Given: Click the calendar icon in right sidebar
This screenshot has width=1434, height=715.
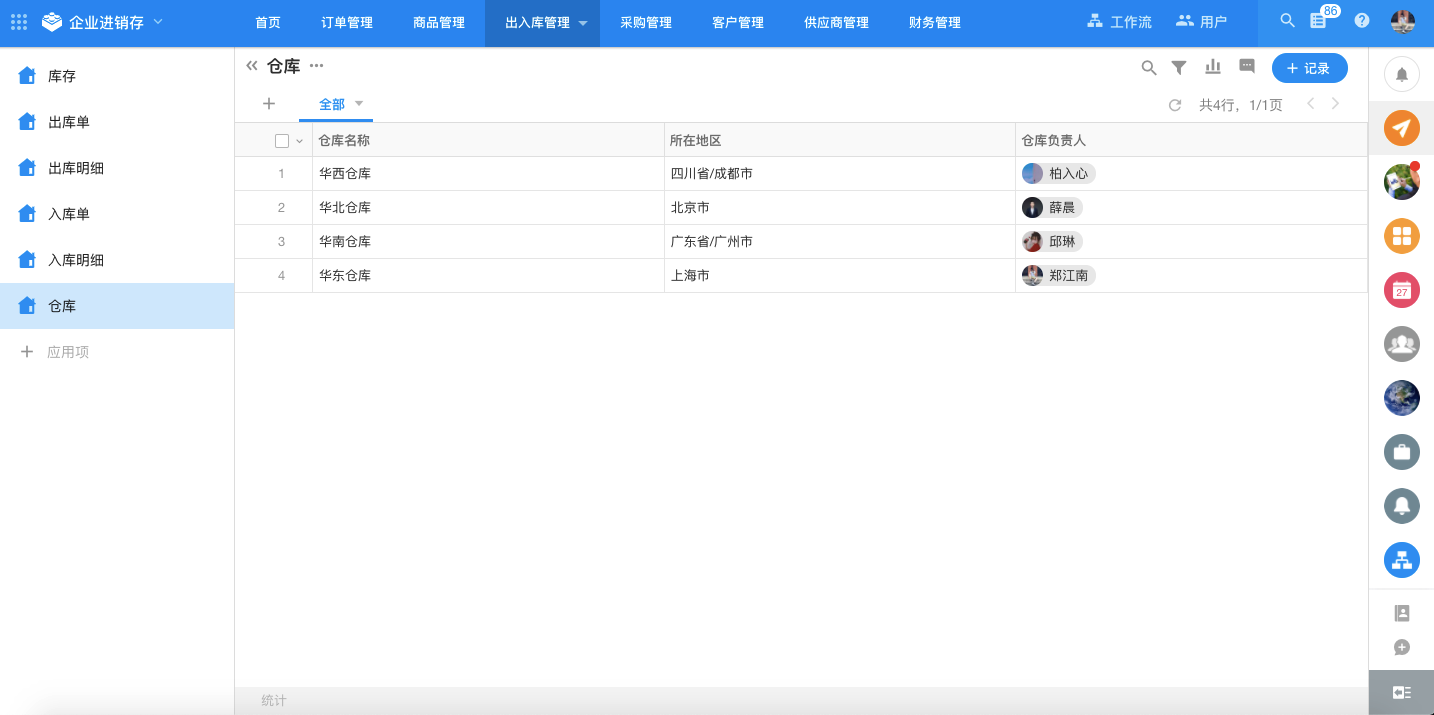Looking at the screenshot, I should coord(1401,290).
